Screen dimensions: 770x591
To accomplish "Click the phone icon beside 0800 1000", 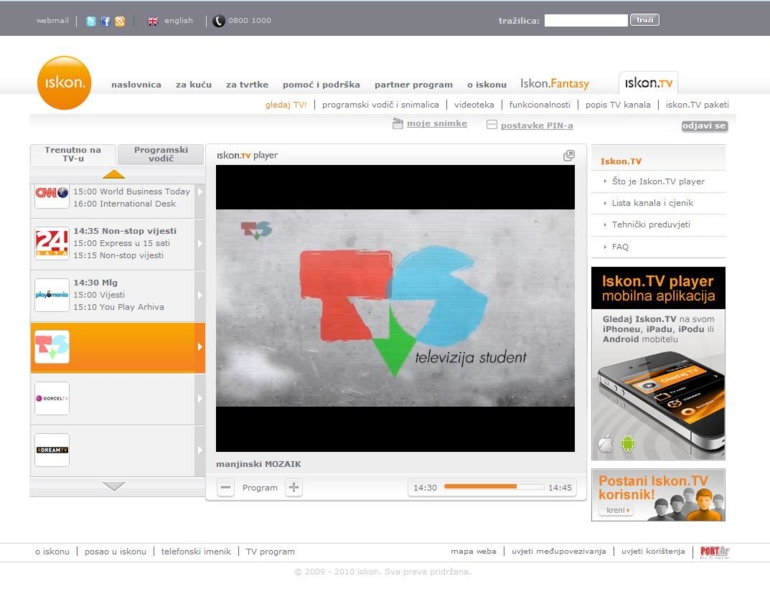I will tap(219, 21).
